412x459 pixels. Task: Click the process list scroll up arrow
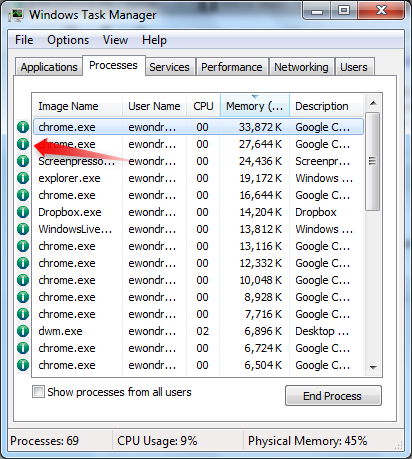pyautogui.click(x=373, y=103)
